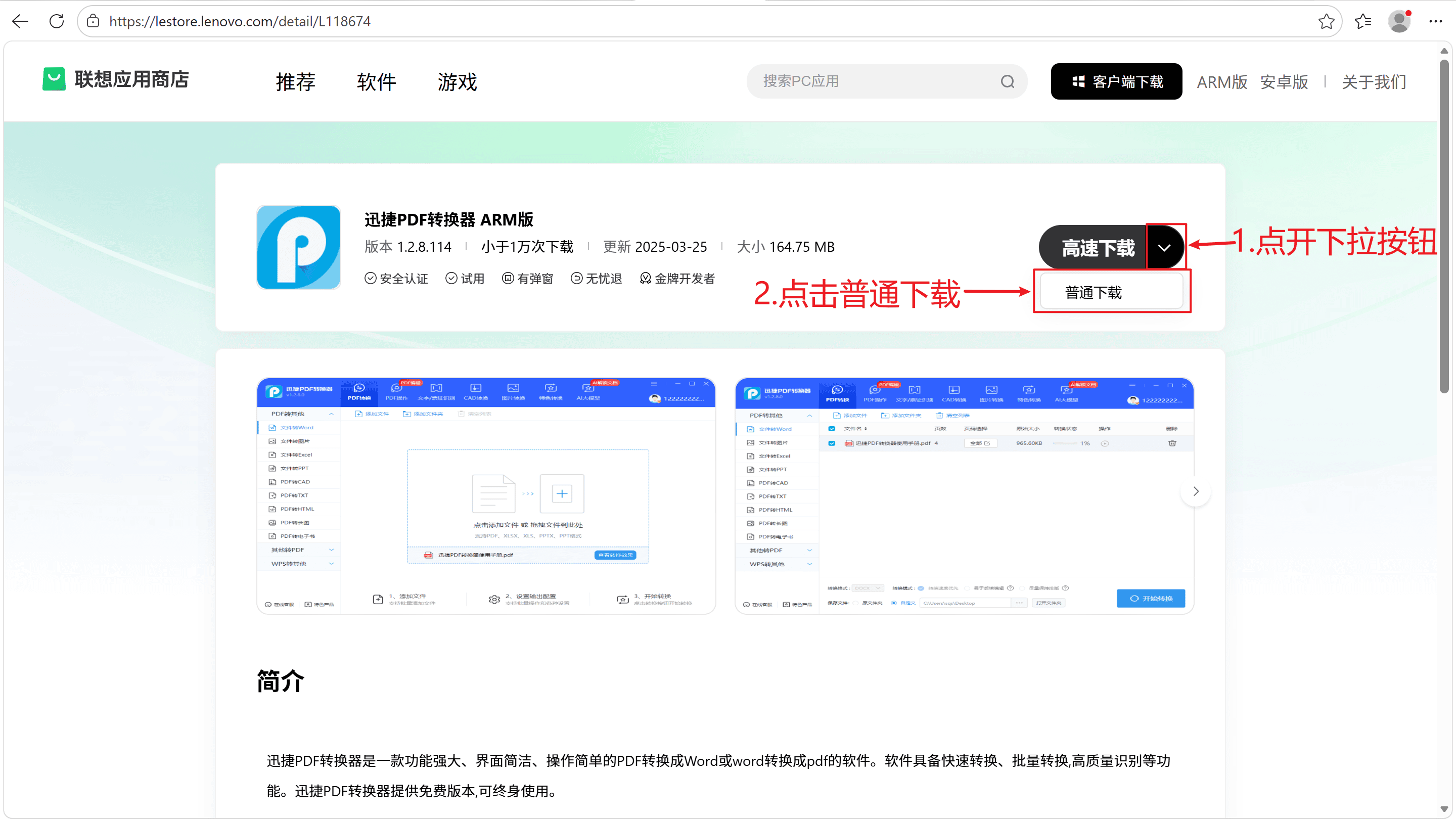Click the search magnifier icon

1007,81
